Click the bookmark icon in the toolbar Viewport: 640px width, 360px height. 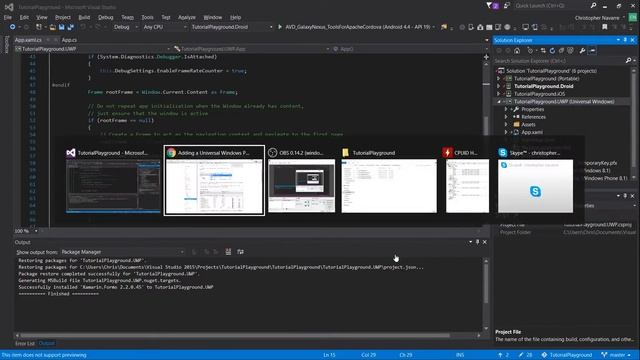(604, 27)
